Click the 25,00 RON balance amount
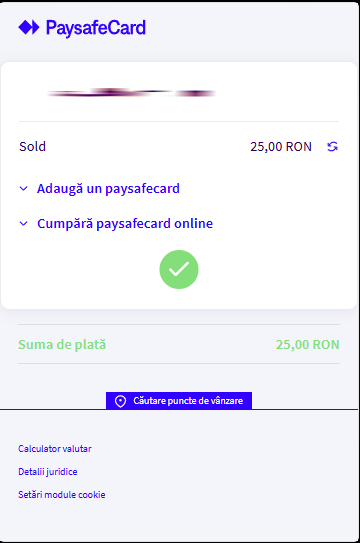Viewport: 360px width, 543px height. 281,147
